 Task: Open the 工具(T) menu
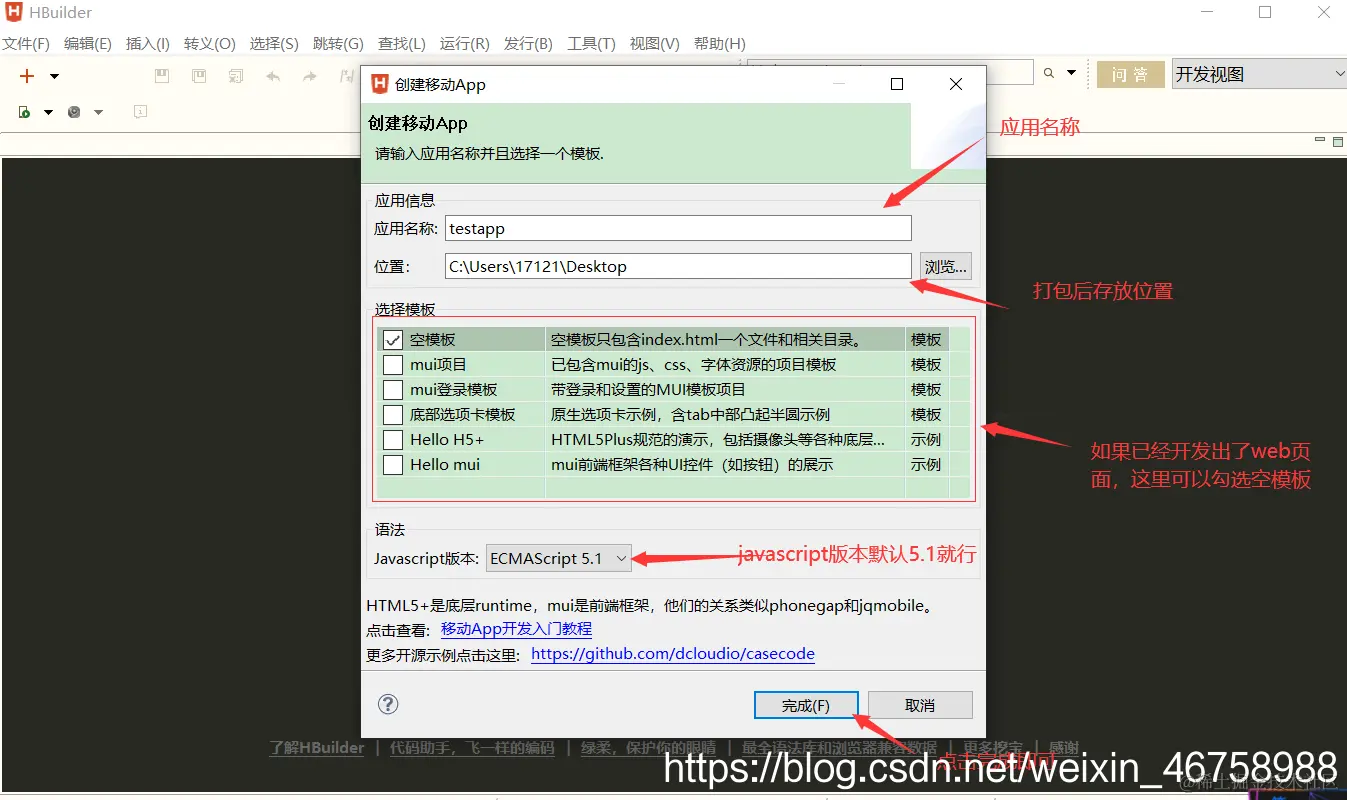[x=589, y=43]
